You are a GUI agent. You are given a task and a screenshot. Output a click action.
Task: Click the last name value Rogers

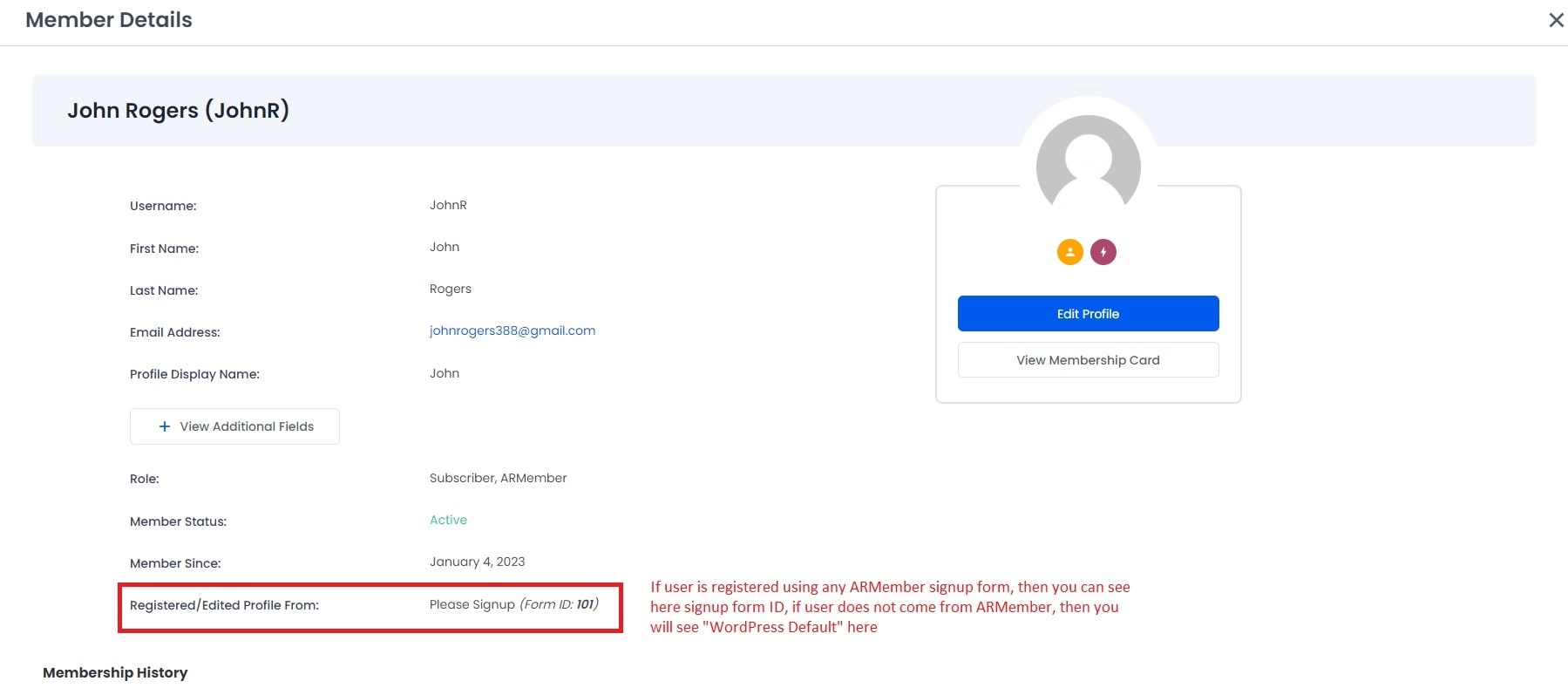pos(450,289)
